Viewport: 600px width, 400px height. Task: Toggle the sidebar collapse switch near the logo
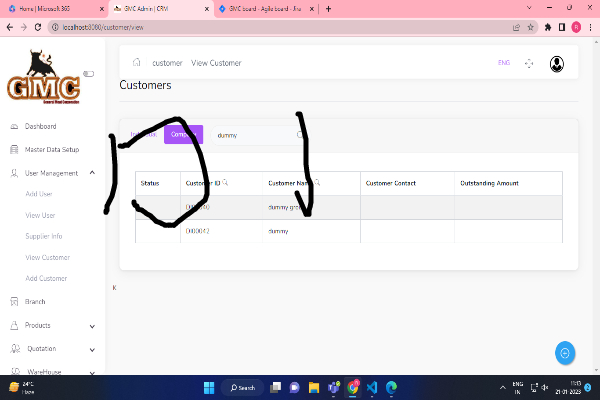pyautogui.click(x=88, y=73)
